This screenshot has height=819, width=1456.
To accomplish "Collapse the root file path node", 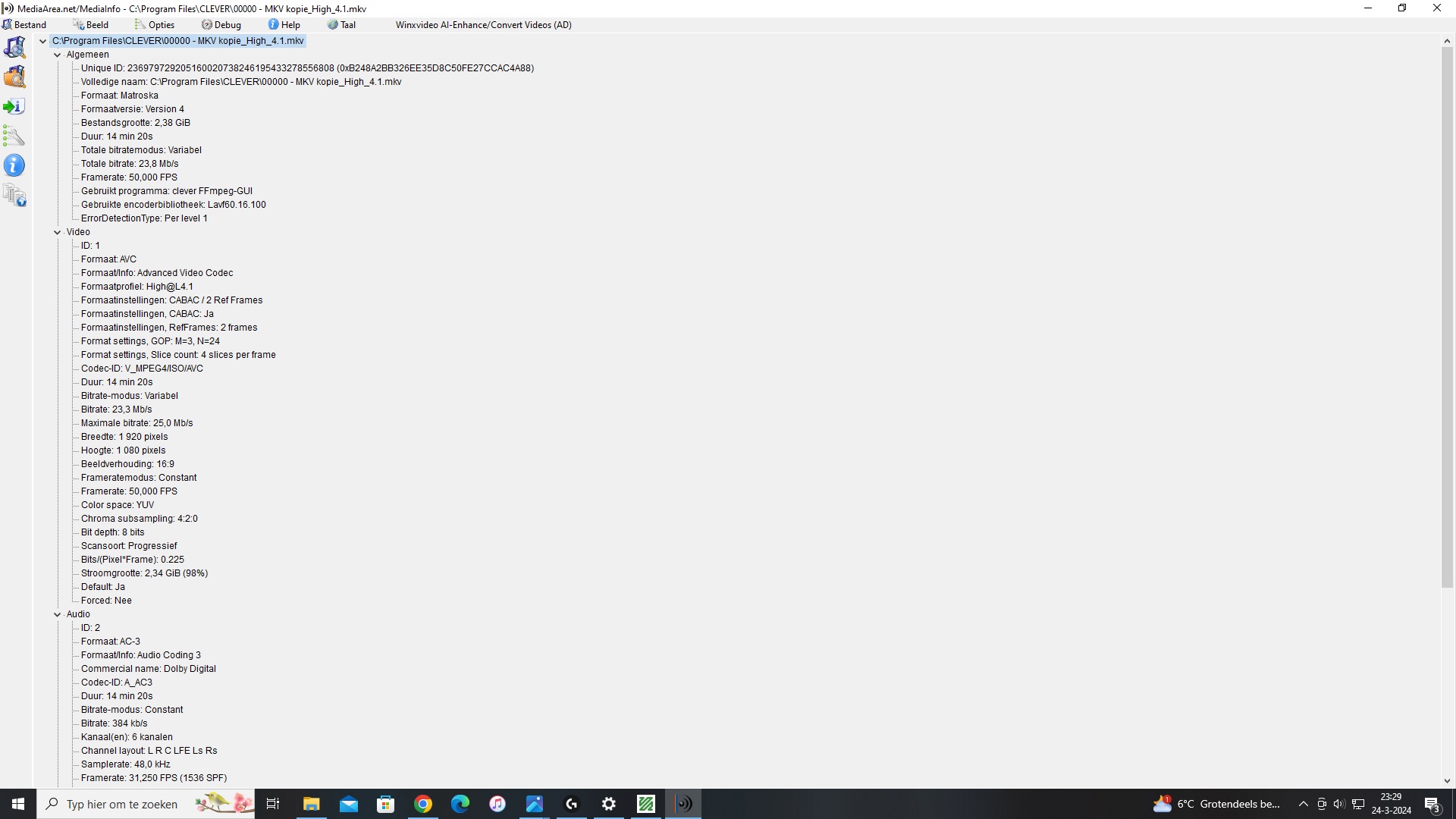I will tap(42, 41).
